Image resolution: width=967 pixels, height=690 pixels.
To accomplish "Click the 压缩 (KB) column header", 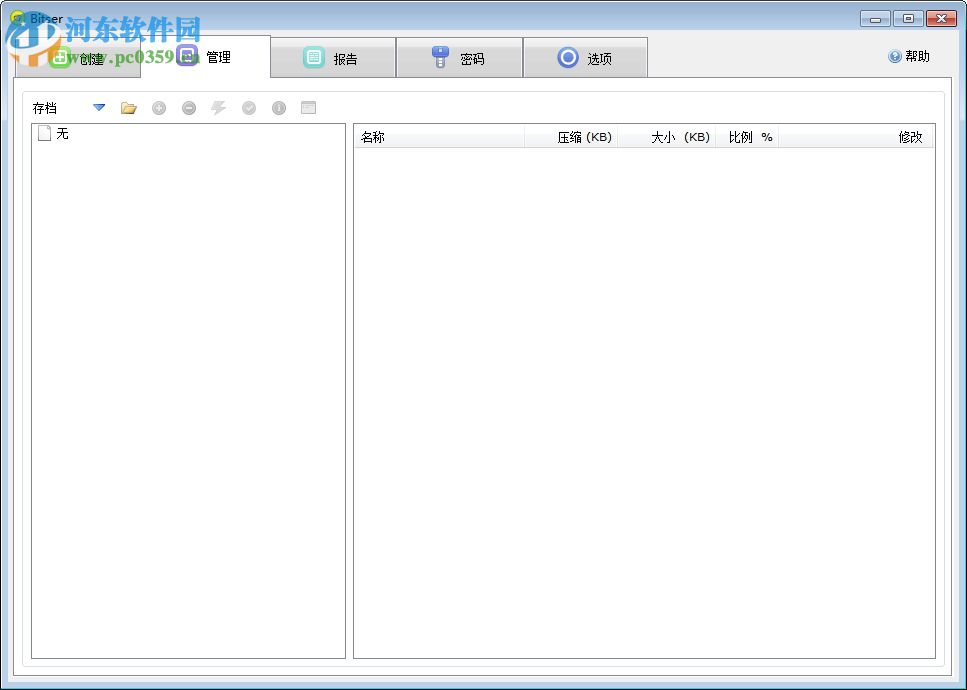I will (x=572, y=137).
